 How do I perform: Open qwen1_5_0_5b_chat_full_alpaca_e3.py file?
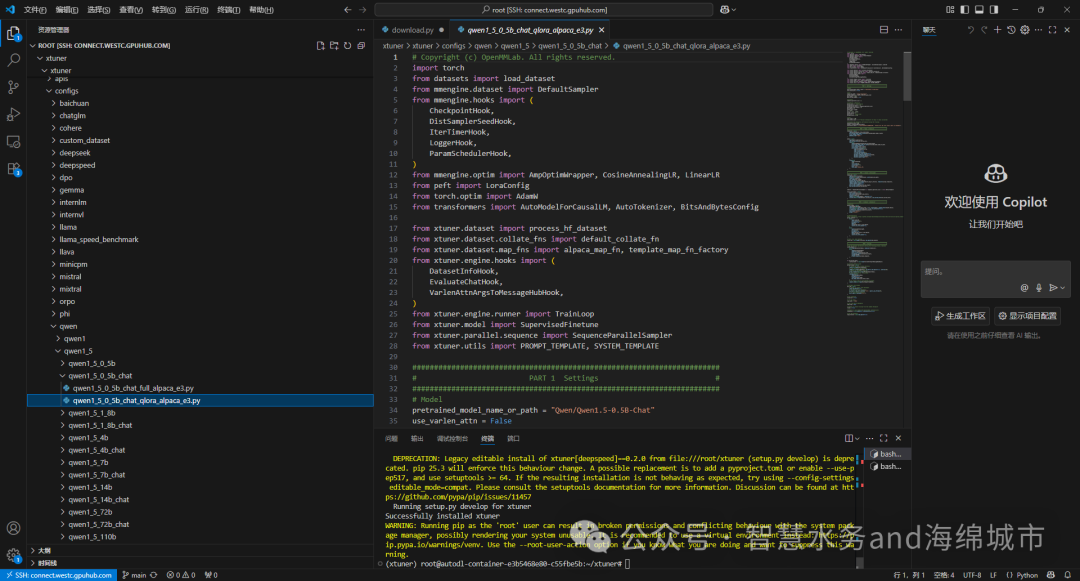[x=133, y=388]
